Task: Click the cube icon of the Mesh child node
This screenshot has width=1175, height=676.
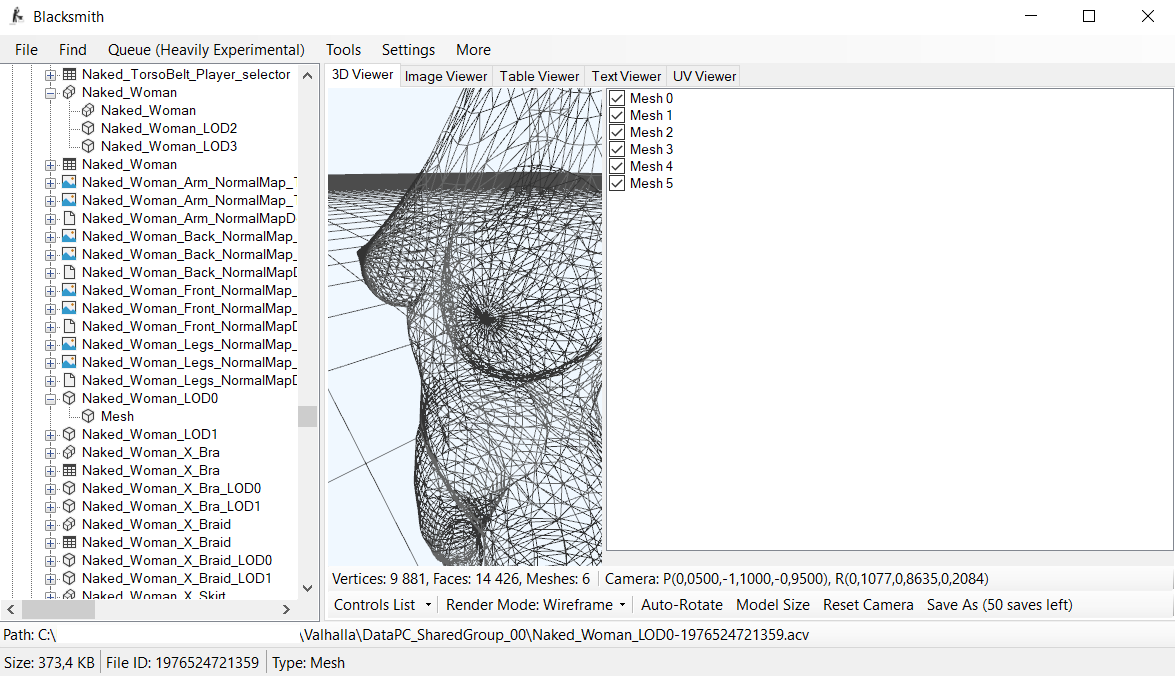Action: [x=88, y=416]
